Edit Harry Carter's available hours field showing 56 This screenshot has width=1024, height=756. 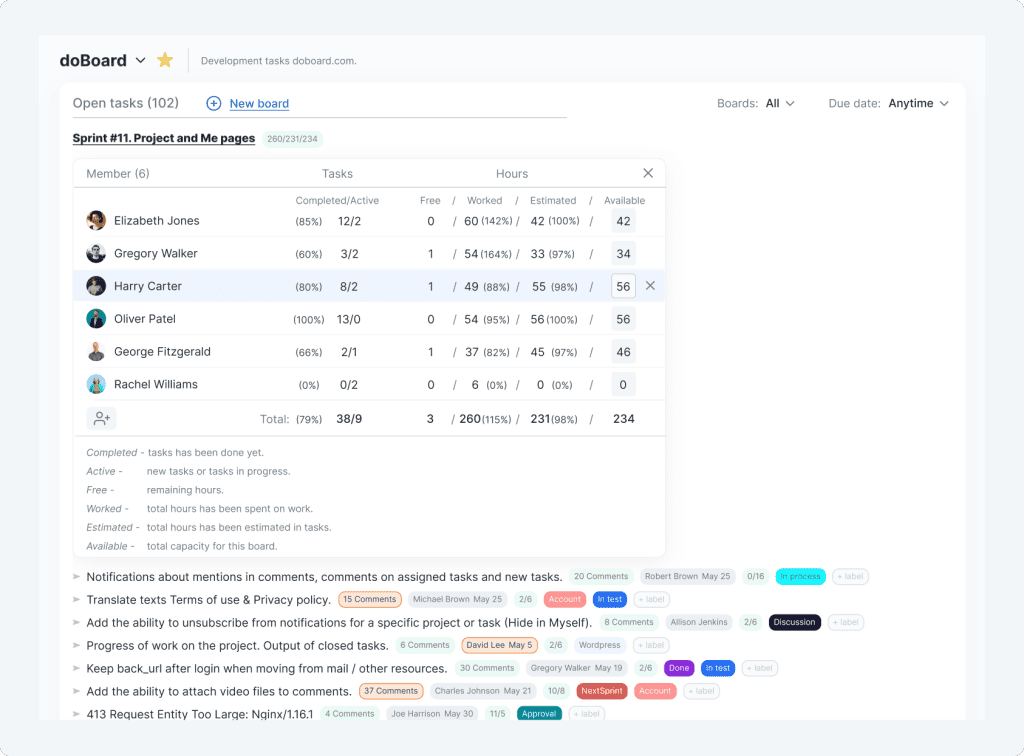click(x=623, y=286)
